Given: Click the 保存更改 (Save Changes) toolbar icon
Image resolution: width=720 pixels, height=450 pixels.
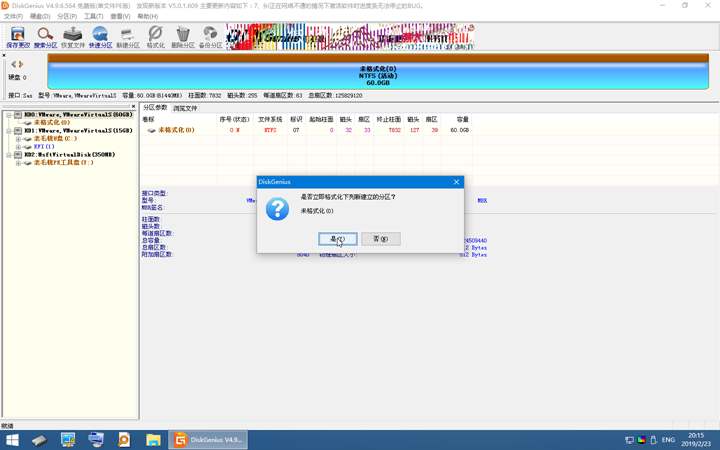Looking at the screenshot, I should (x=17, y=38).
